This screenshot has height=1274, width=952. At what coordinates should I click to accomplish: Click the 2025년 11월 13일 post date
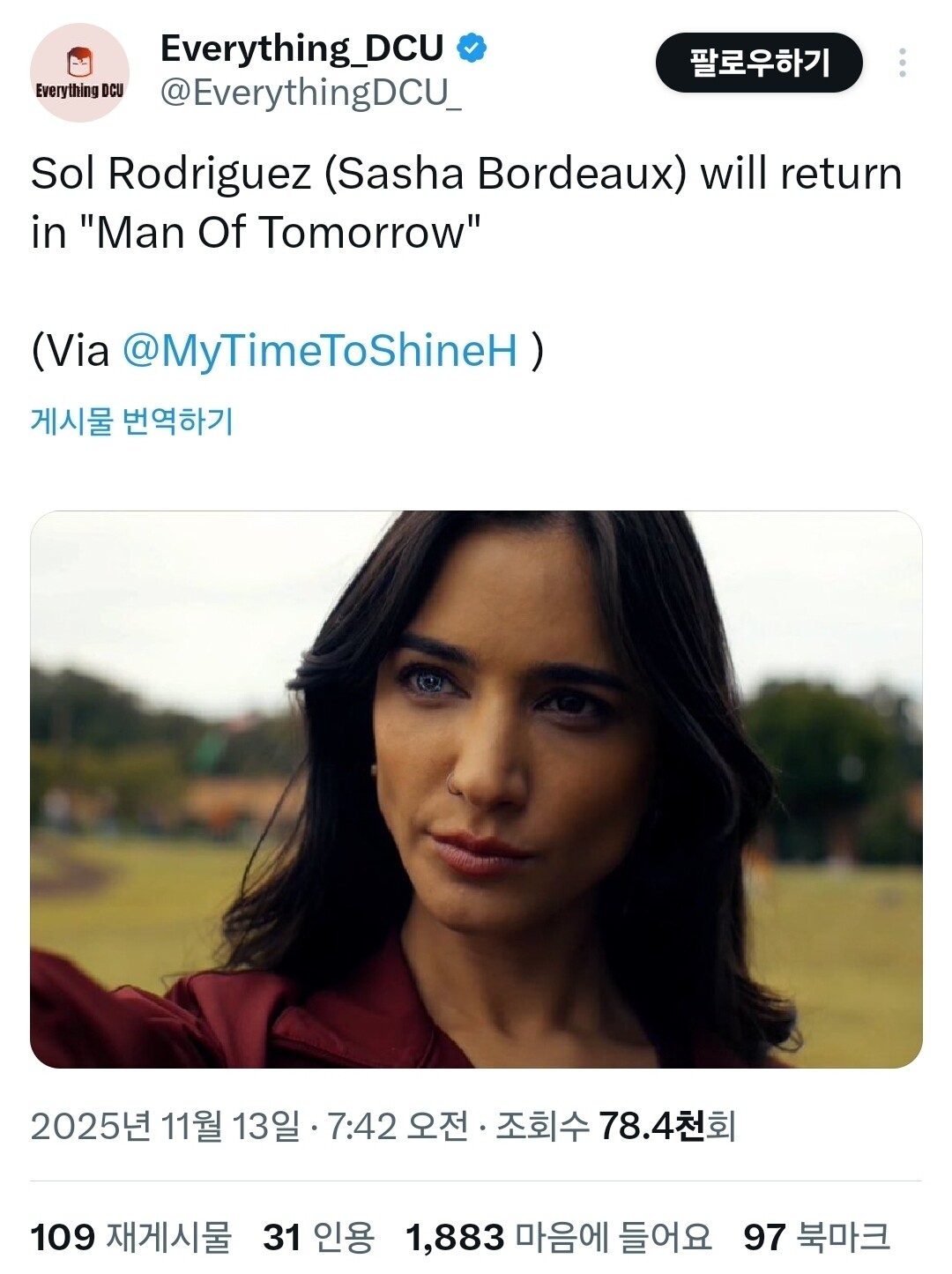(x=165, y=1126)
